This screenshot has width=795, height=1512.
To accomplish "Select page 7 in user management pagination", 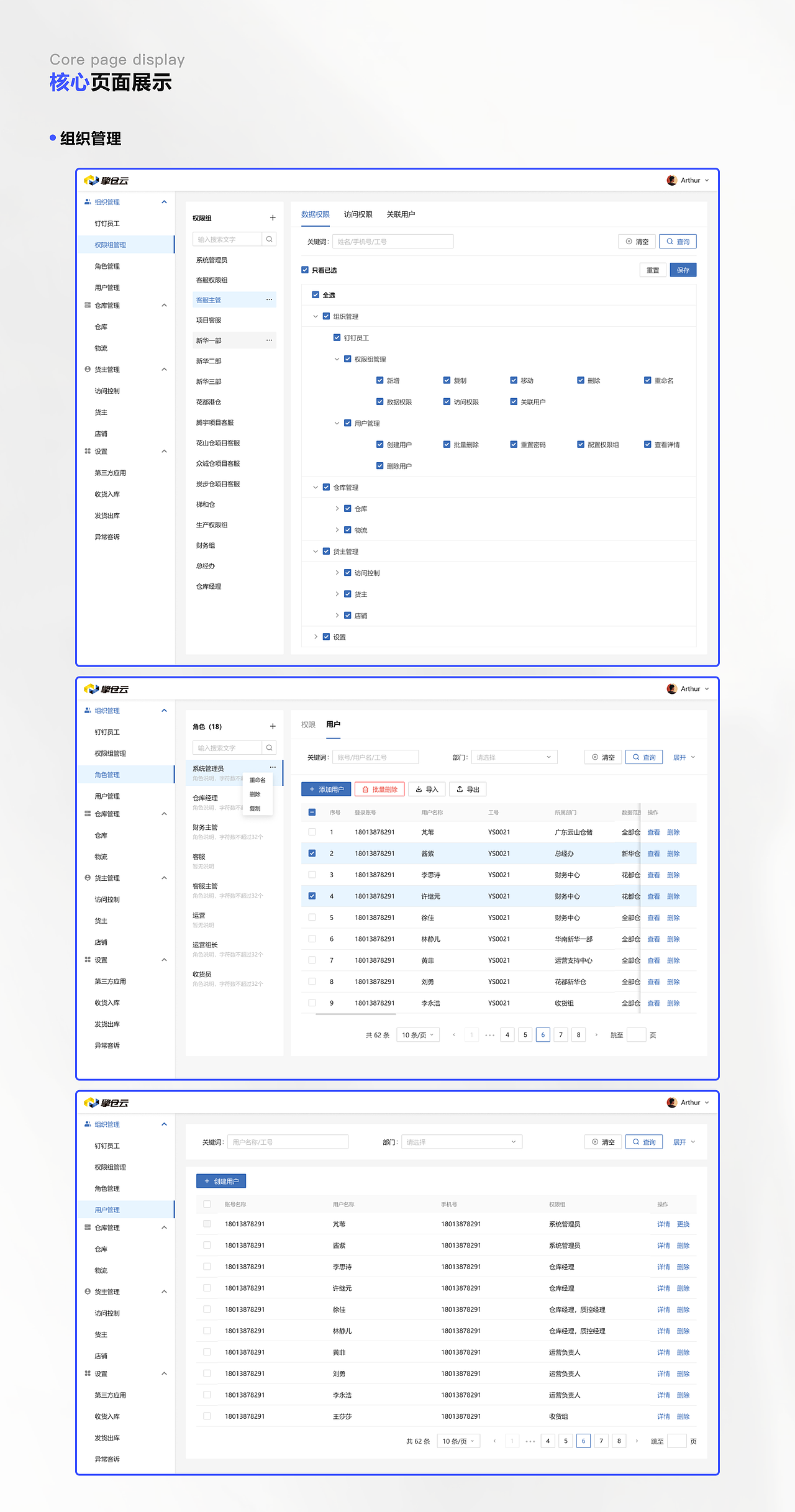I will [601, 1441].
